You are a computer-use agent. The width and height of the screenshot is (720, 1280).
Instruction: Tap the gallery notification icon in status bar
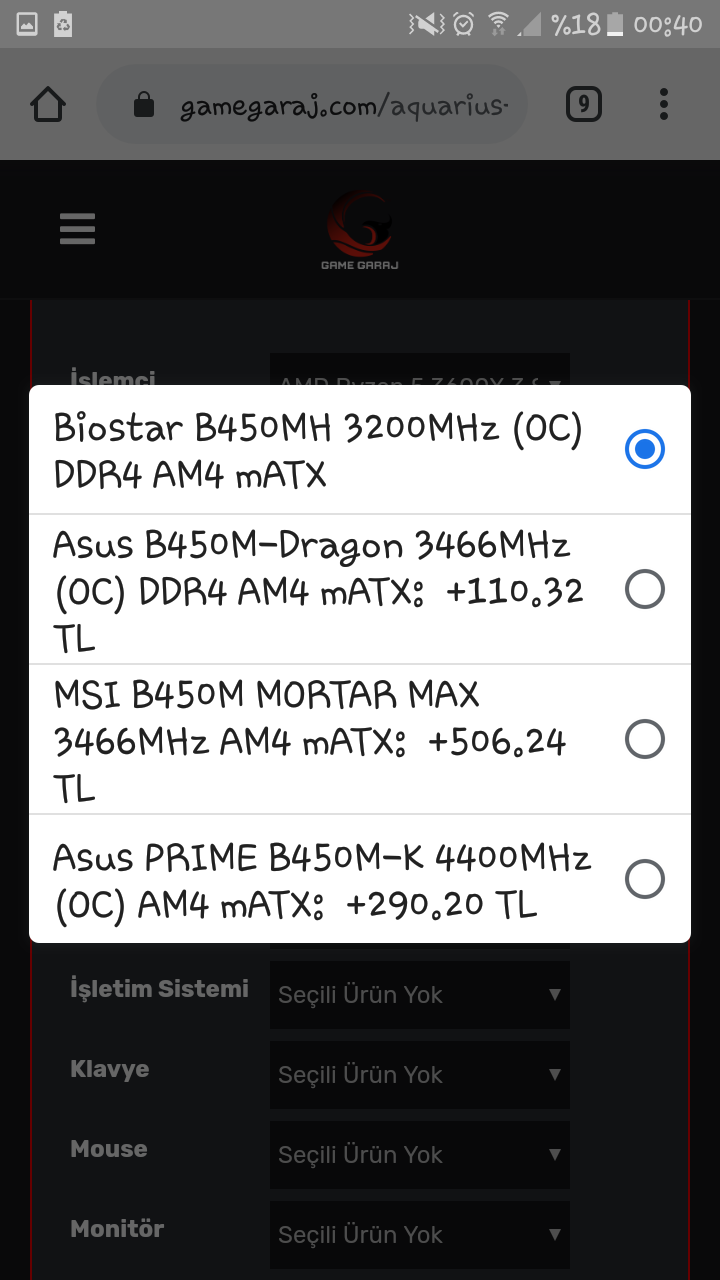[27, 24]
